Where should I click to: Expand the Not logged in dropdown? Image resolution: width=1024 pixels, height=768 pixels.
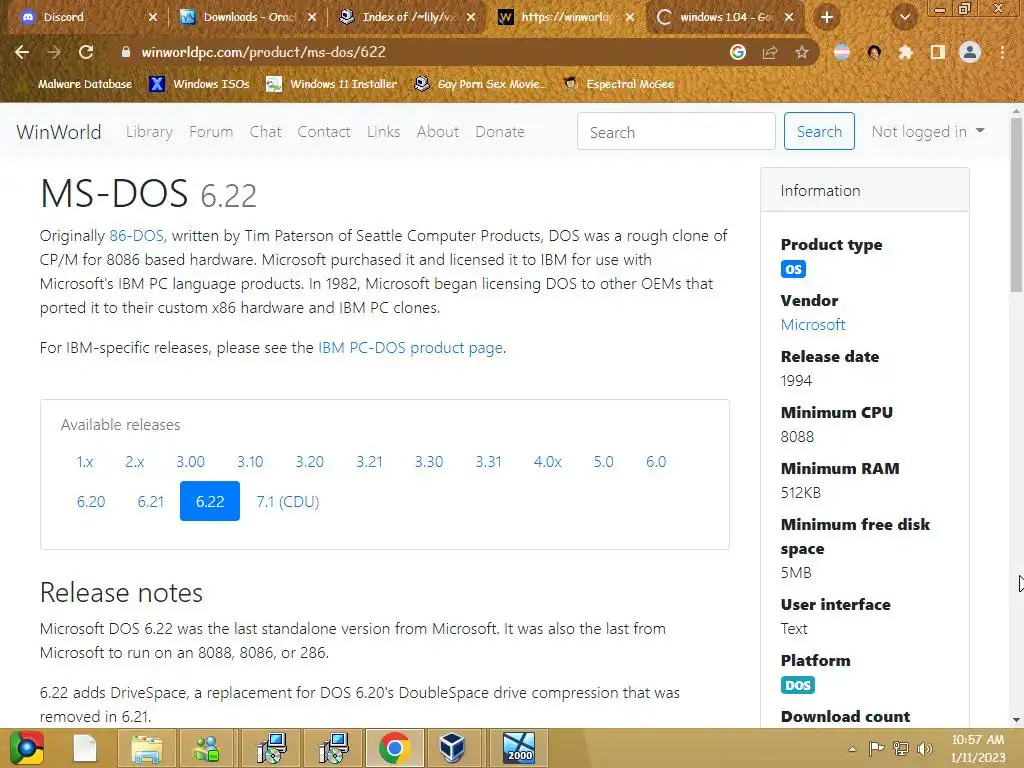coord(927,132)
